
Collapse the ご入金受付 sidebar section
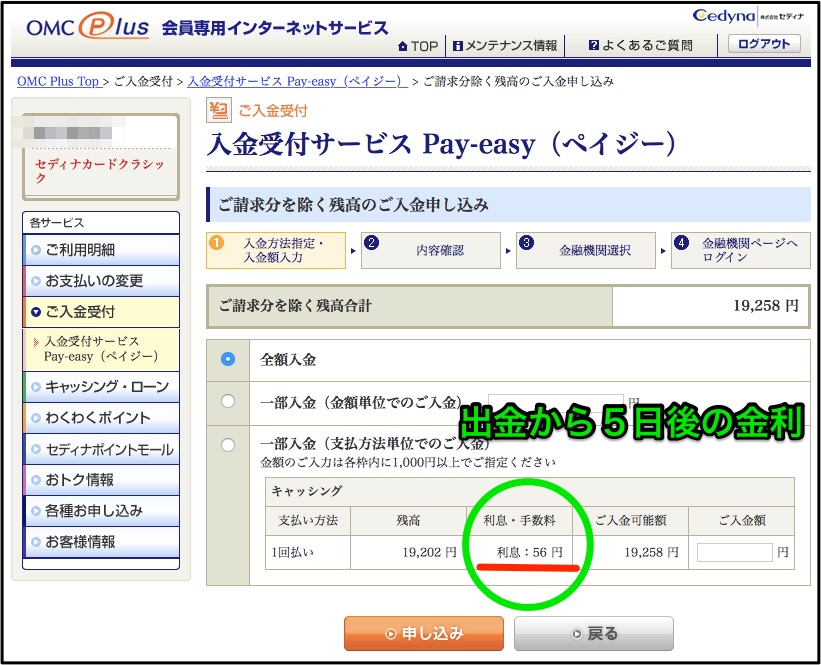[x=101, y=312]
